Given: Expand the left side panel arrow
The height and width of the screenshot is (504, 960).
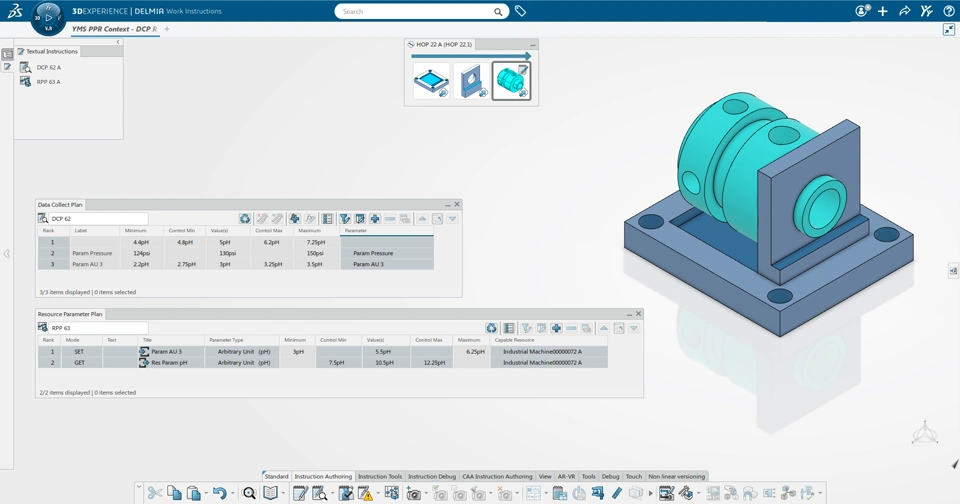Looking at the screenshot, I should (7, 254).
